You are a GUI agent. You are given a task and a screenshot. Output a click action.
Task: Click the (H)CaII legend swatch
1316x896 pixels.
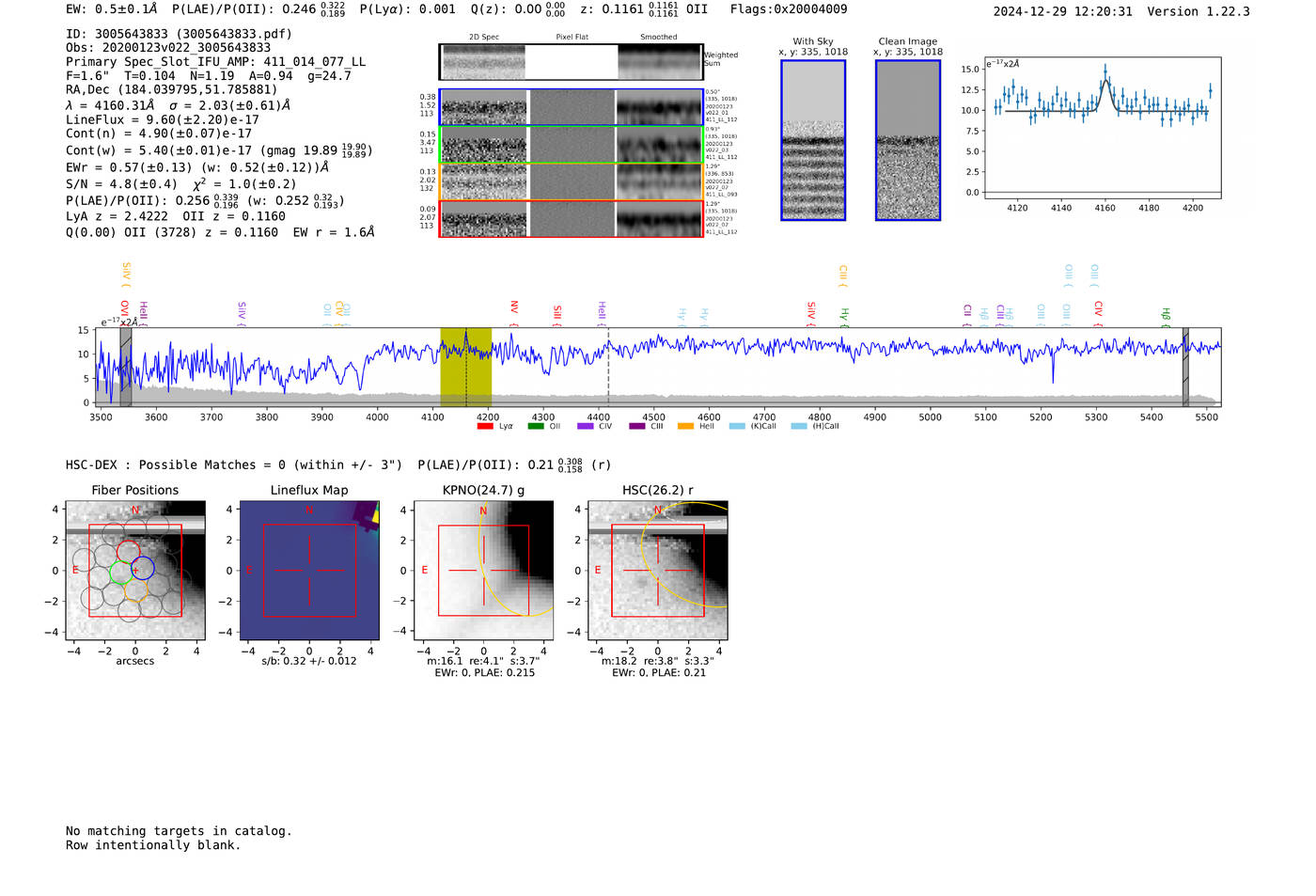pos(799,426)
